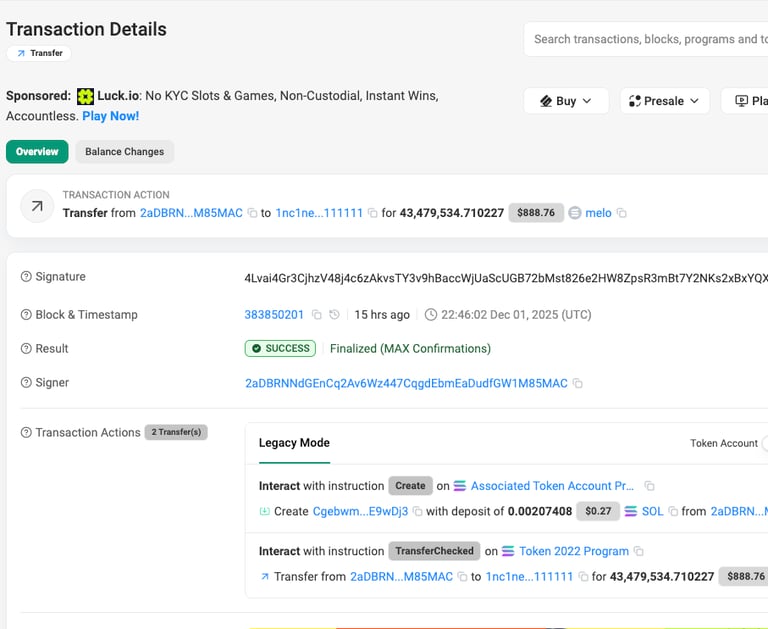The image size is (768, 629).
Task: Click the clock icon beside the block number
Action: pyautogui.click(x=334, y=315)
